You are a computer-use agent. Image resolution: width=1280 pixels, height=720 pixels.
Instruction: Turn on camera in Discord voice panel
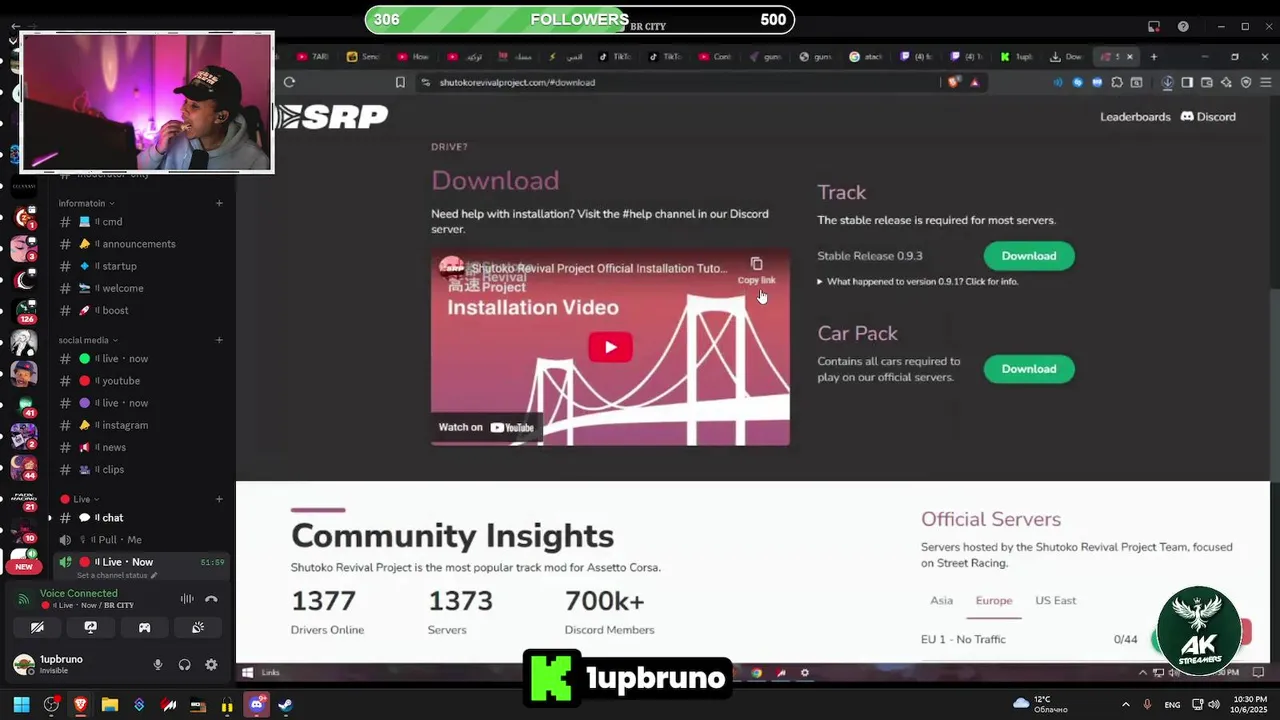click(x=37, y=627)
